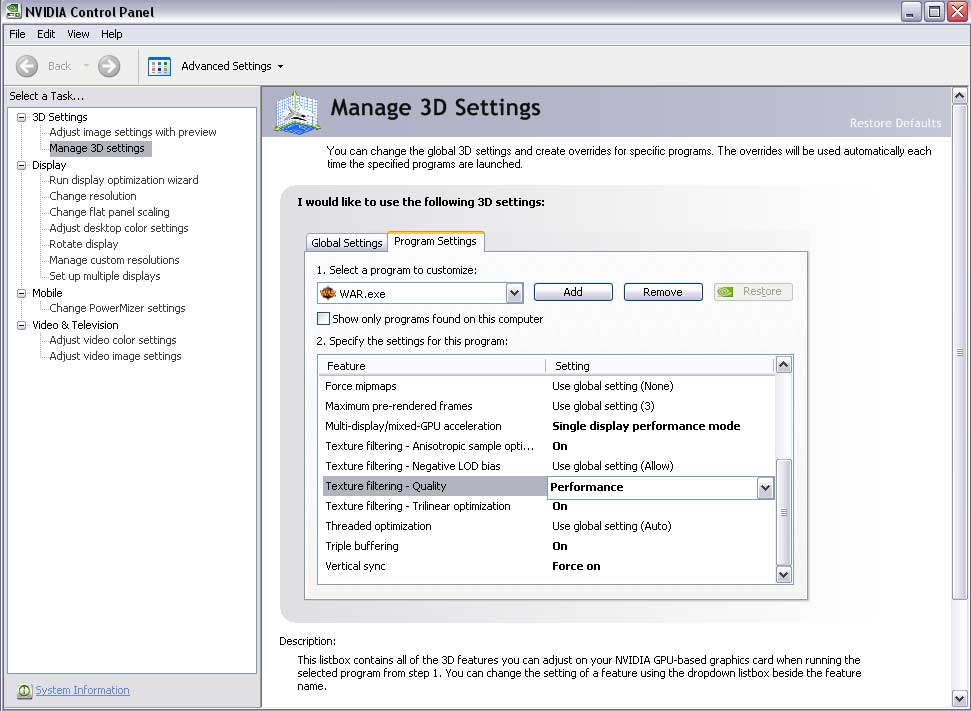971x711 pixels.
Task: Open the Texture filtering Quality dropdown
Action: 765,487
